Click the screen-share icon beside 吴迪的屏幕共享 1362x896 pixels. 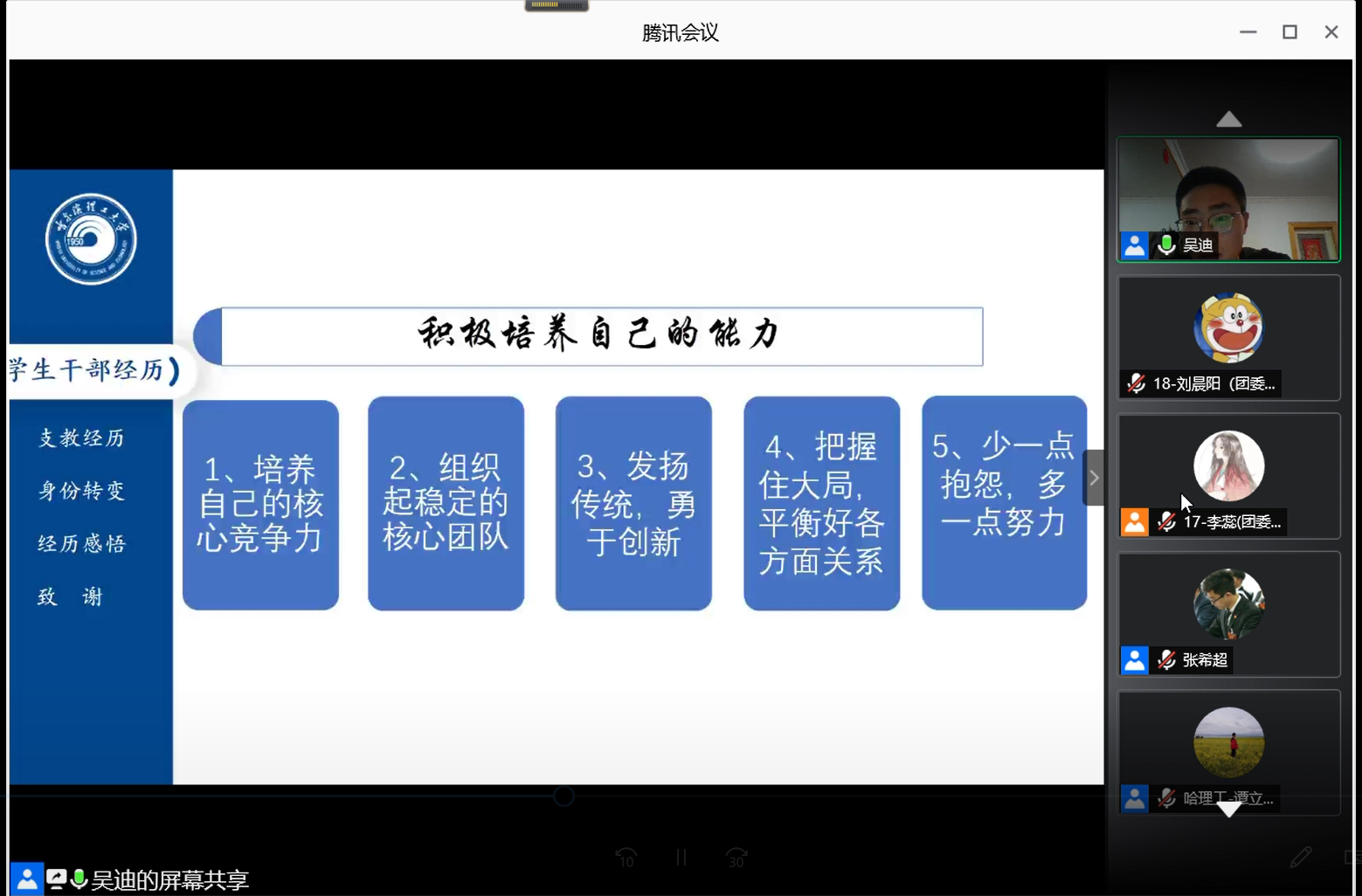point(57,879)
